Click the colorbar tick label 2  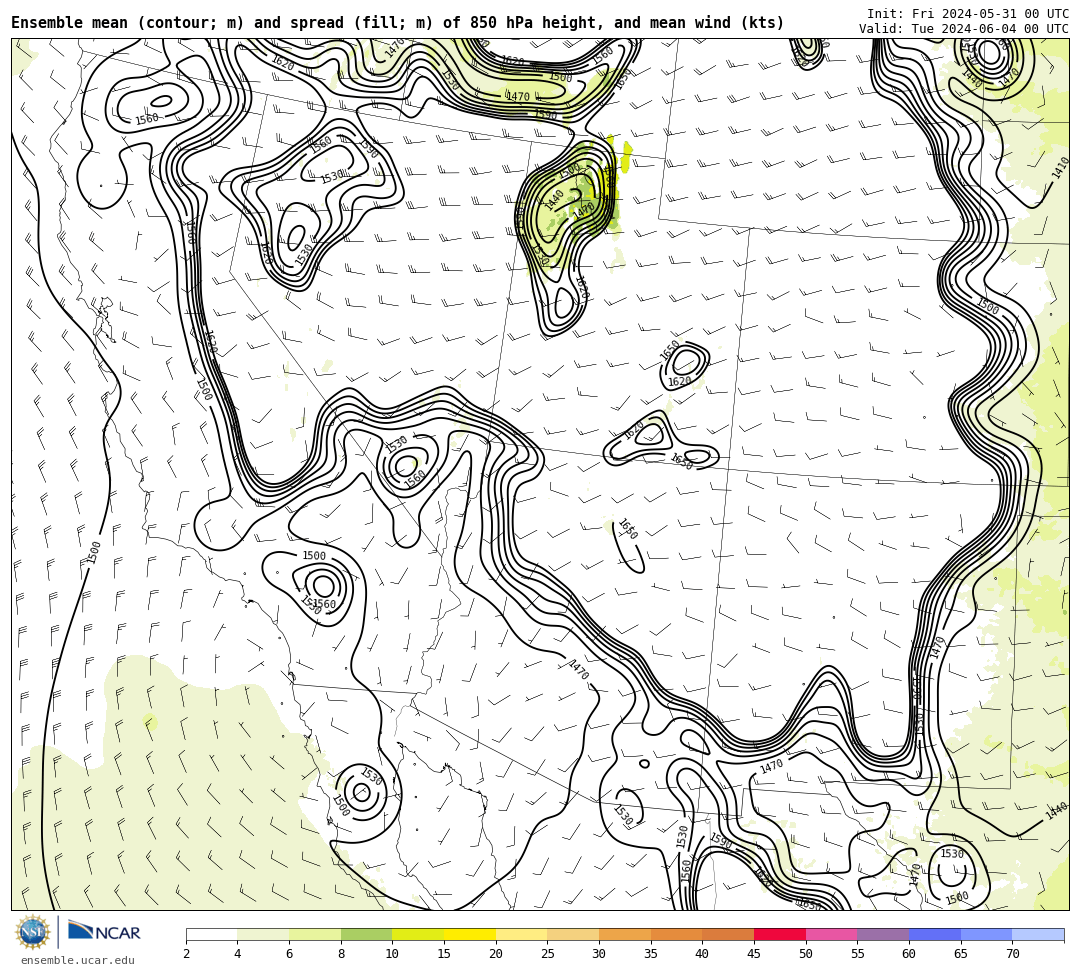186,954
